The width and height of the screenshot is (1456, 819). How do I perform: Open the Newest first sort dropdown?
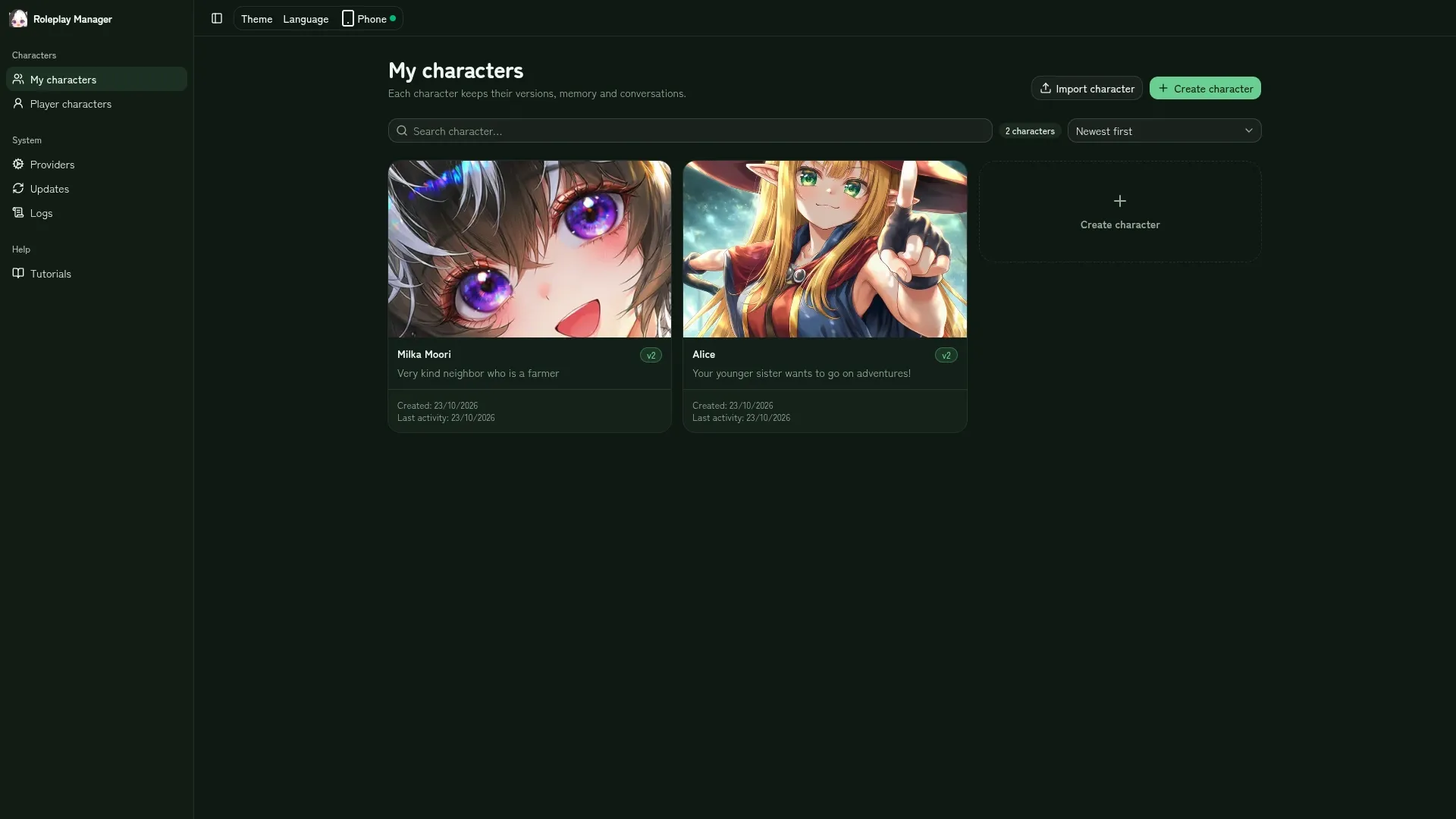(x=1164, y=130)
